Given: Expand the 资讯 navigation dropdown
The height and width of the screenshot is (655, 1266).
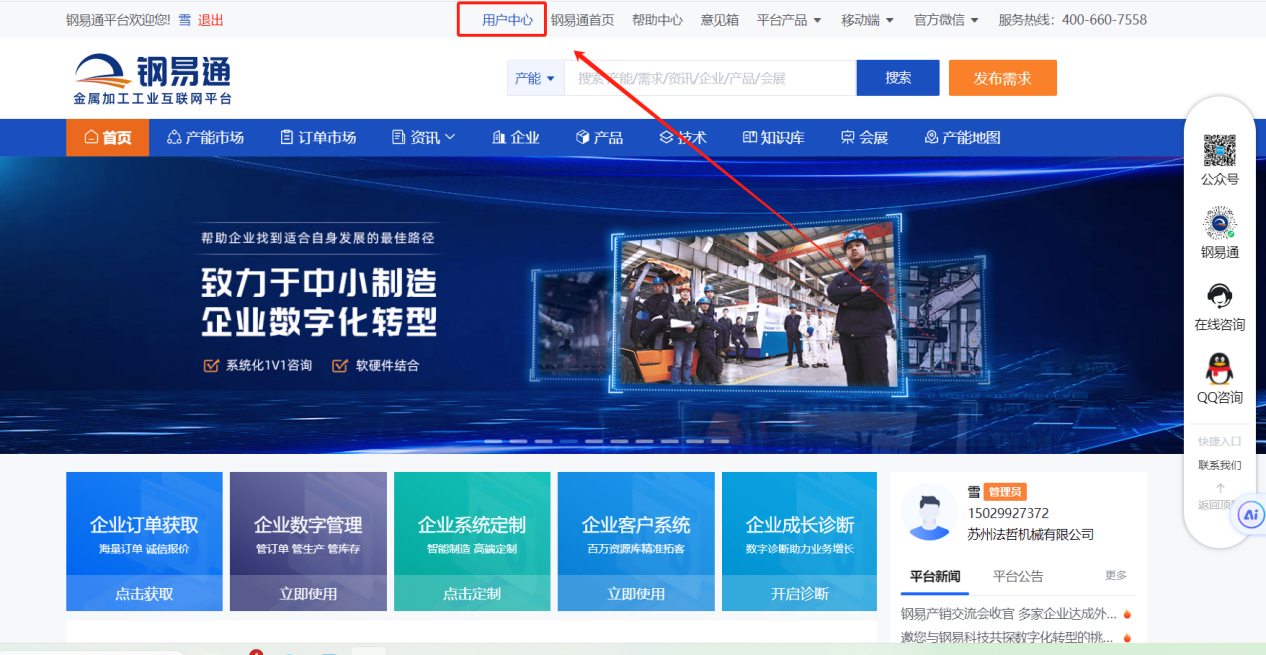Looking at the screenshot, I should pyautogui.click(x=424, y=138).
